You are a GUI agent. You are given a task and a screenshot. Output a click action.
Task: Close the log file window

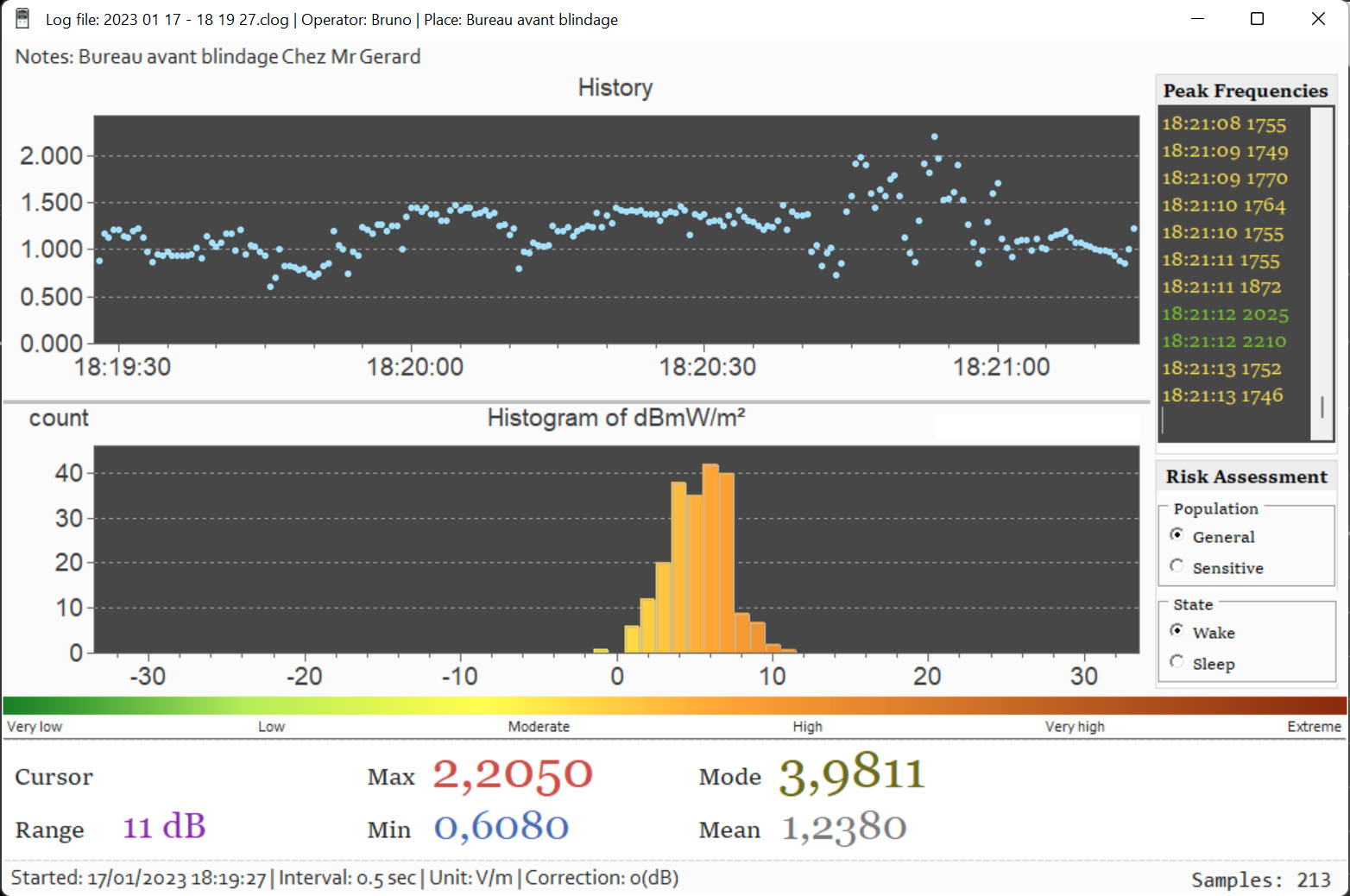click(x=1318, y=19)
